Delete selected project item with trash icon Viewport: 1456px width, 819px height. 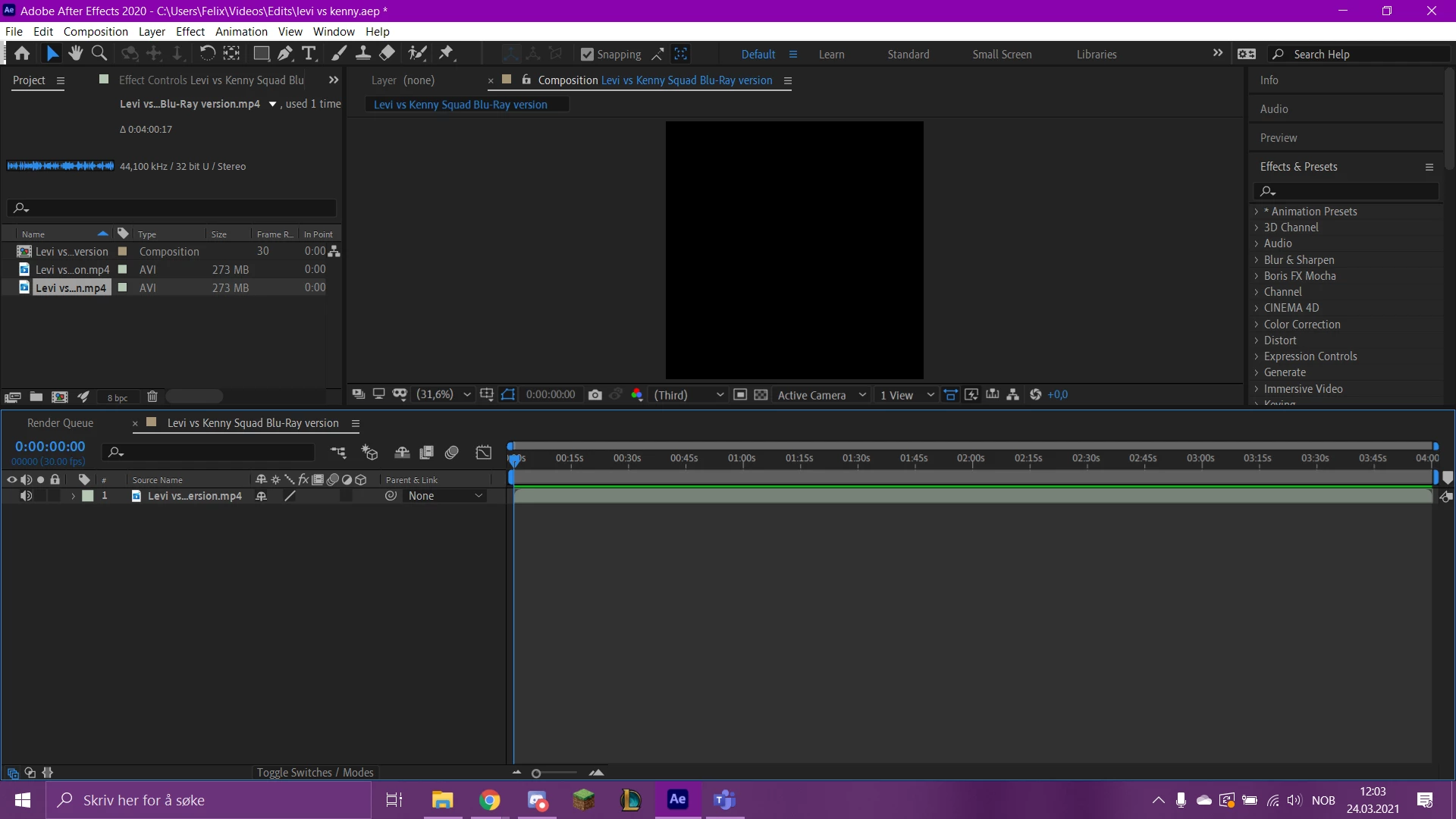(x=152, y=397)
